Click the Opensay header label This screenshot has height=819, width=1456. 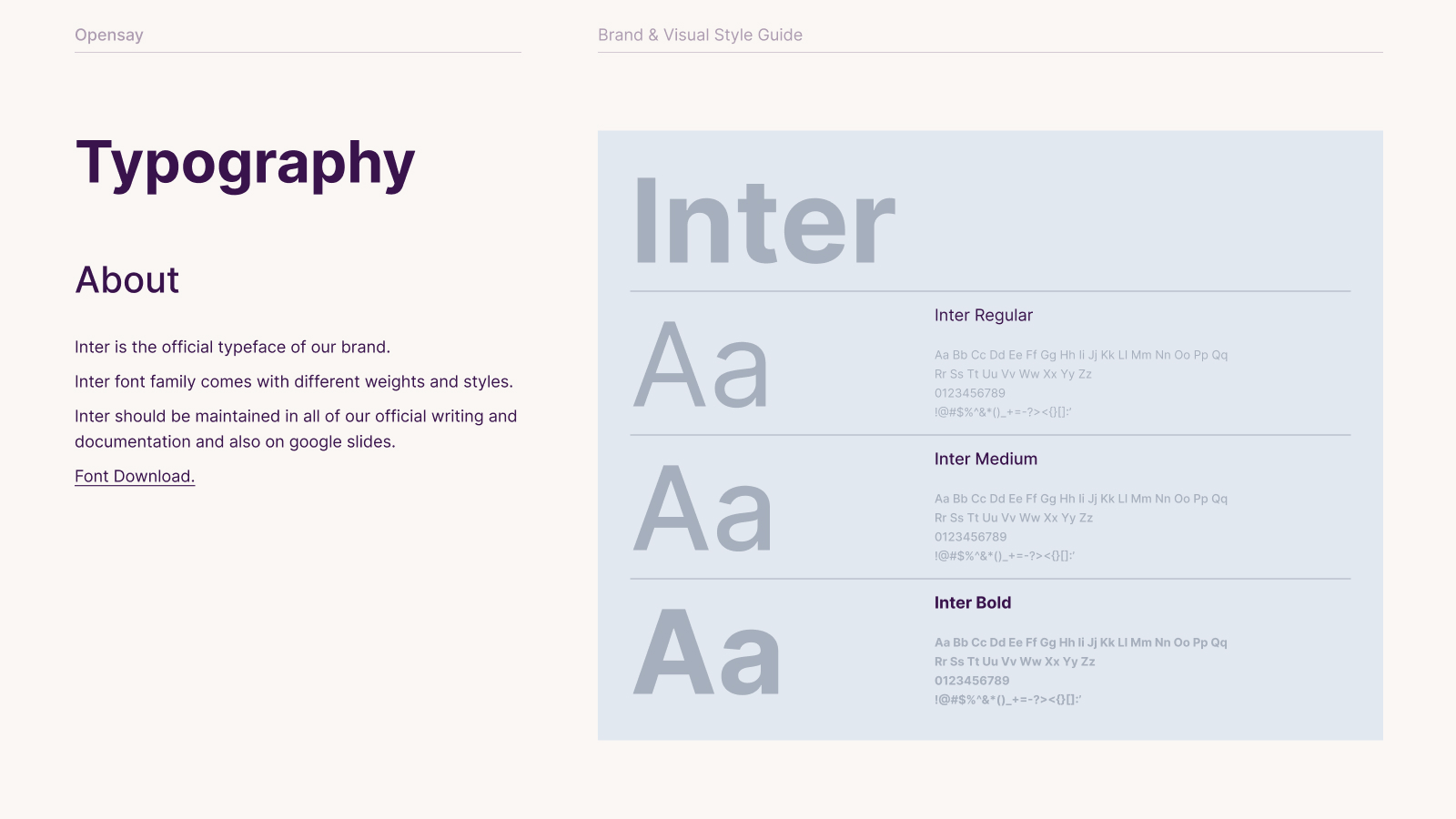(x=109, y=35)
